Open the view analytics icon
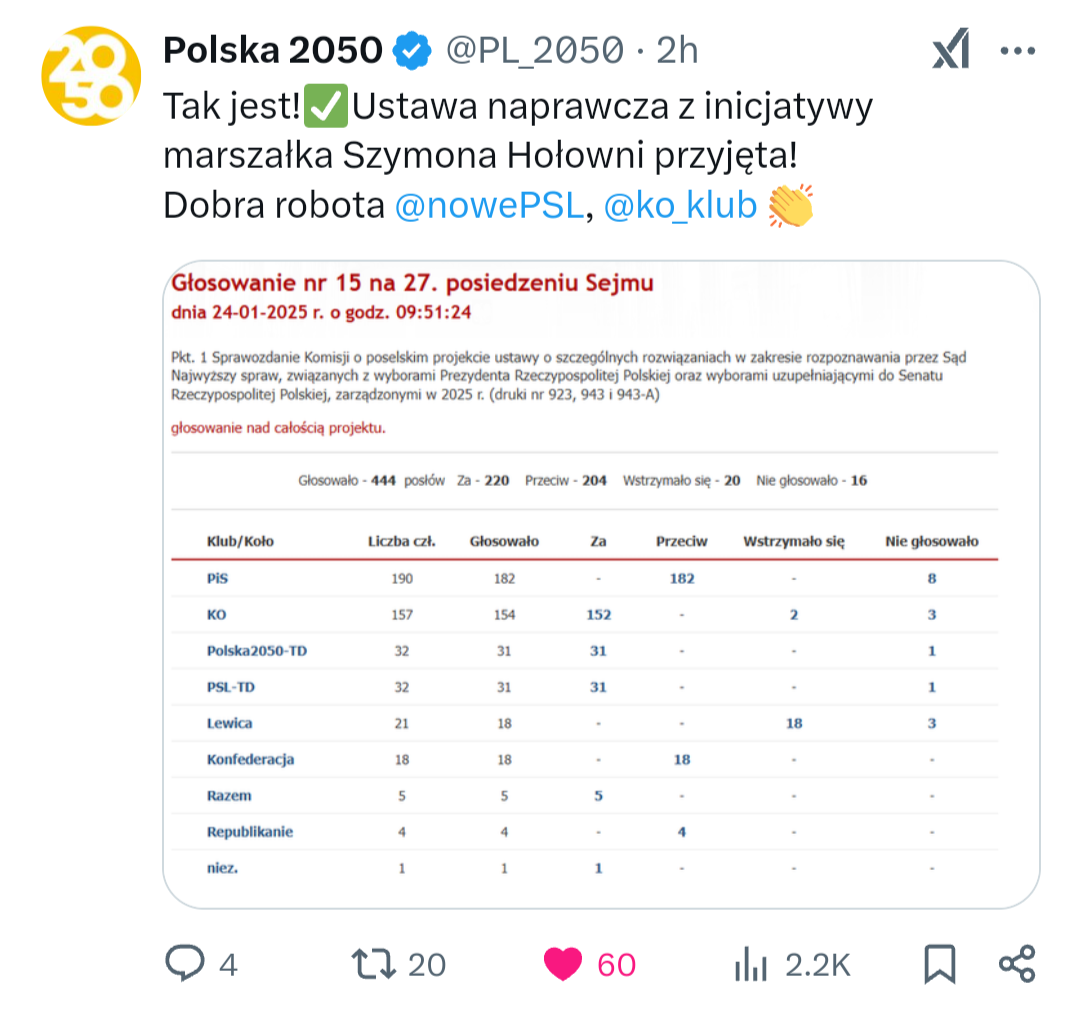The width and height of the screenshot is (1080, 1017). [751, 964]
